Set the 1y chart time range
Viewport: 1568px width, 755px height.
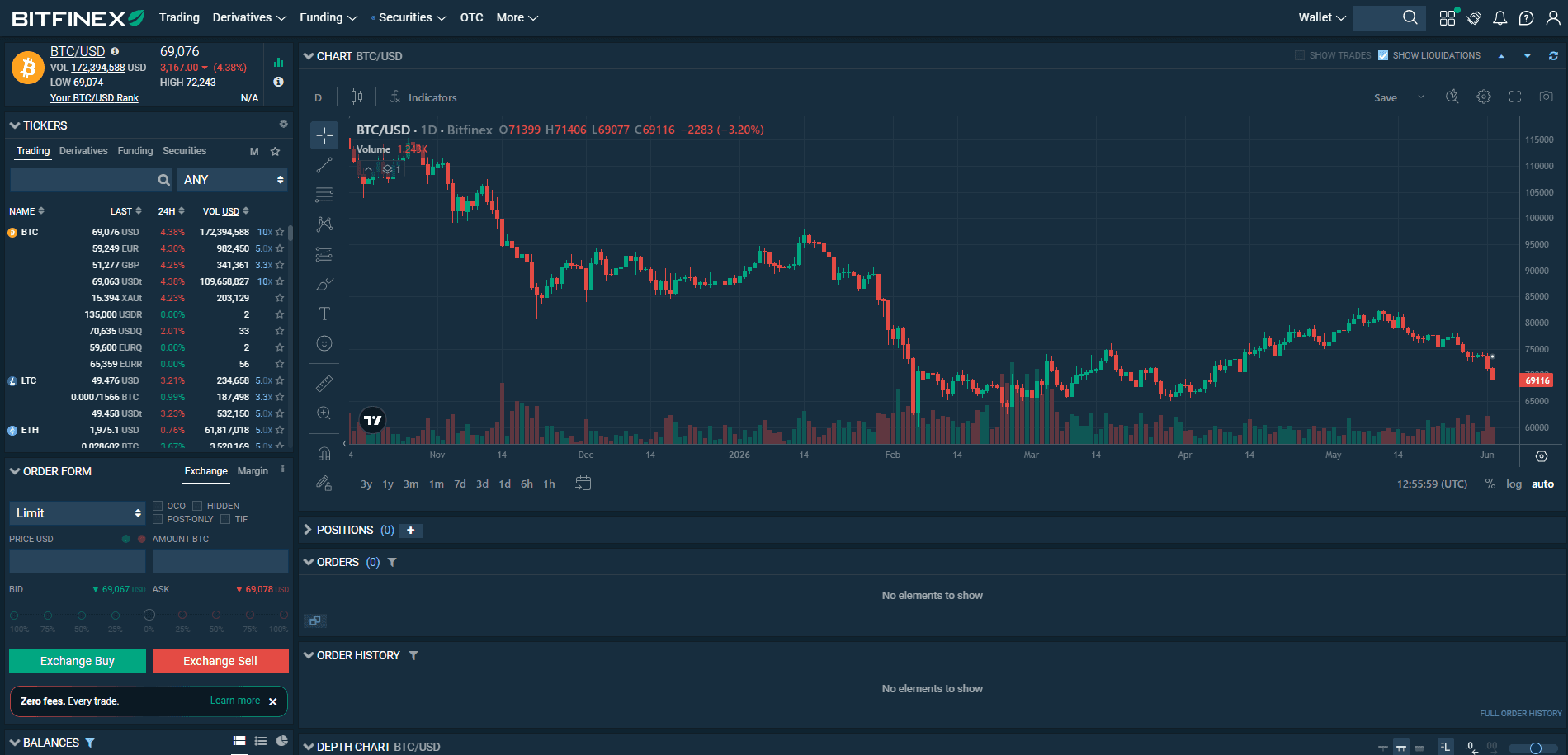coord(388,484)
